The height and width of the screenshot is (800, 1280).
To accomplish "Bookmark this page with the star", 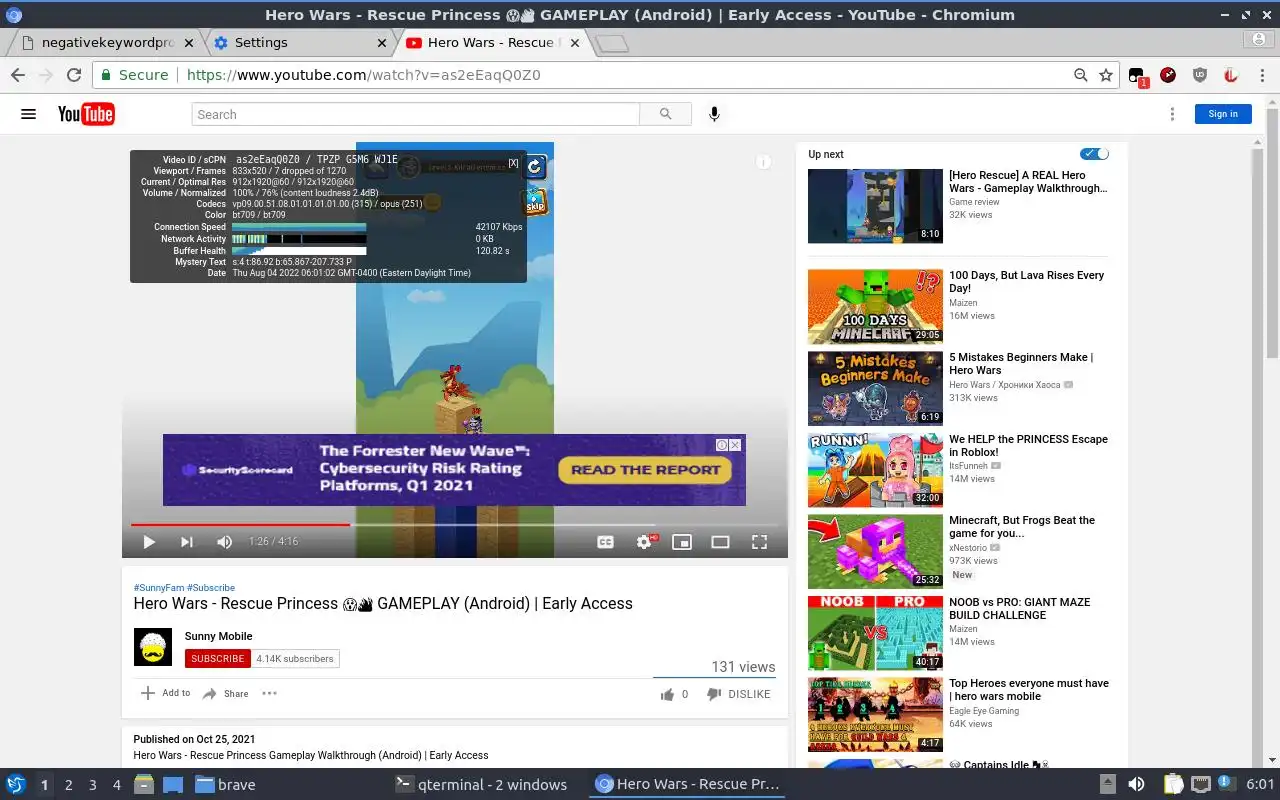I will click(x=1106, y=75).
